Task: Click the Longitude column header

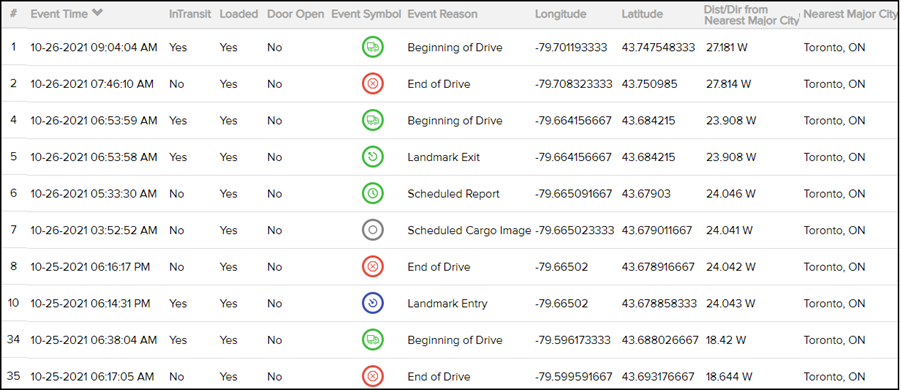Action: coord(560,14)
